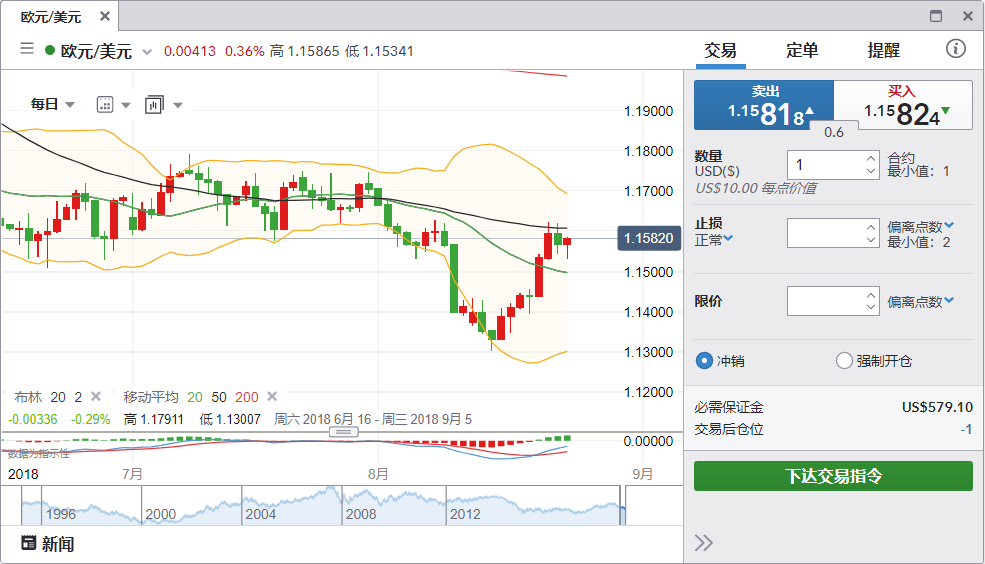Collapse the trade panel with double-chevron icon

[x=704, y=543]
